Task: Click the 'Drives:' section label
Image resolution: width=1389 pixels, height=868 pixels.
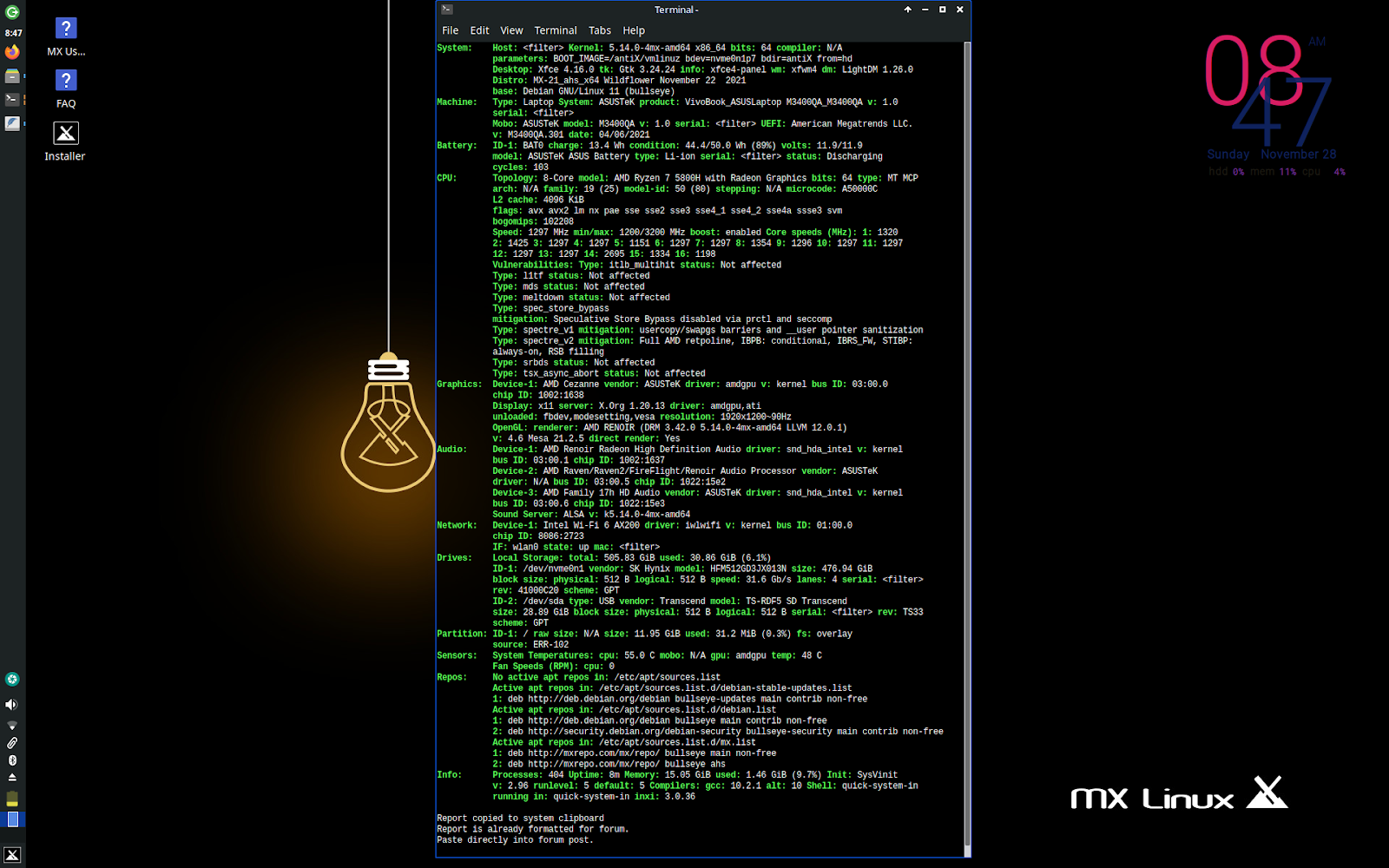Action: coord(454,558)
